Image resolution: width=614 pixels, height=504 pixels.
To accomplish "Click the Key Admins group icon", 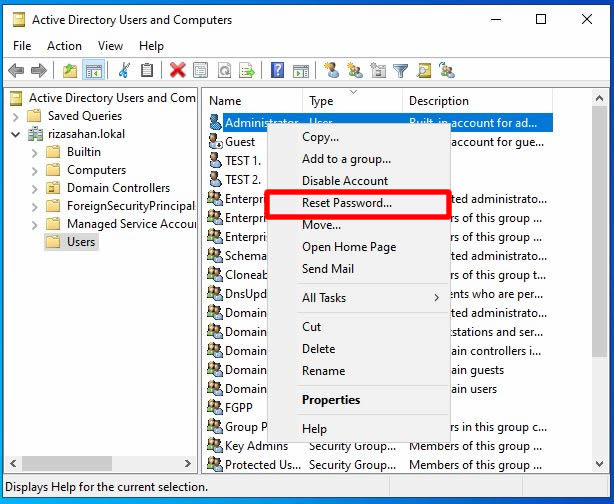I will (215, 445).
